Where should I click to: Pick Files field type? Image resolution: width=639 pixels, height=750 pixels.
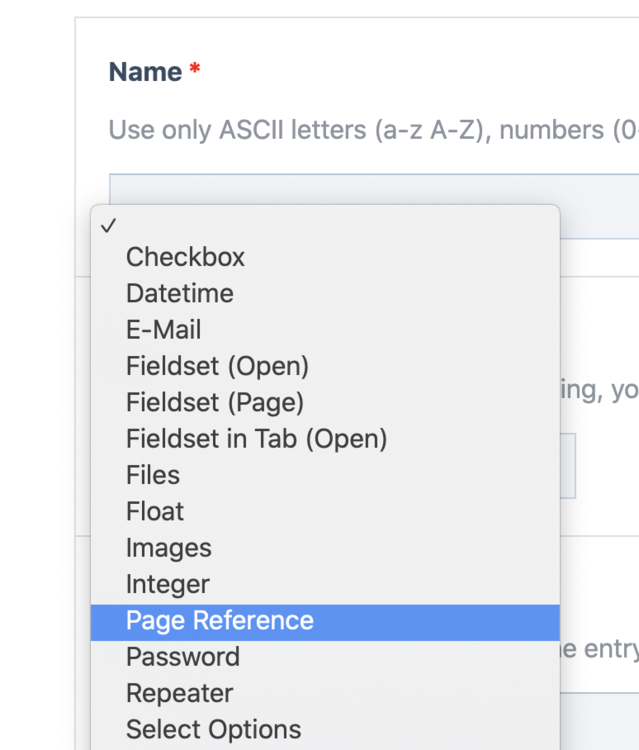153,475
